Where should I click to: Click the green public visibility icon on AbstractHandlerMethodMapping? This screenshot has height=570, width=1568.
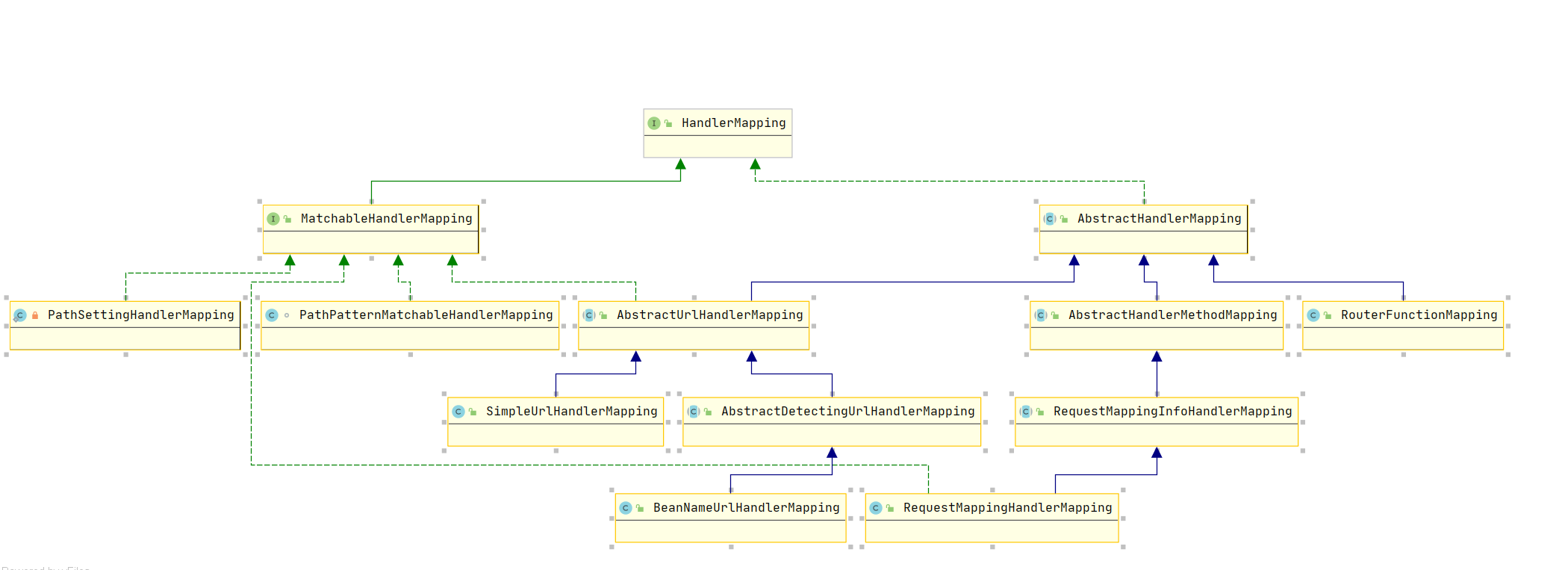(x=1055, y=315)
